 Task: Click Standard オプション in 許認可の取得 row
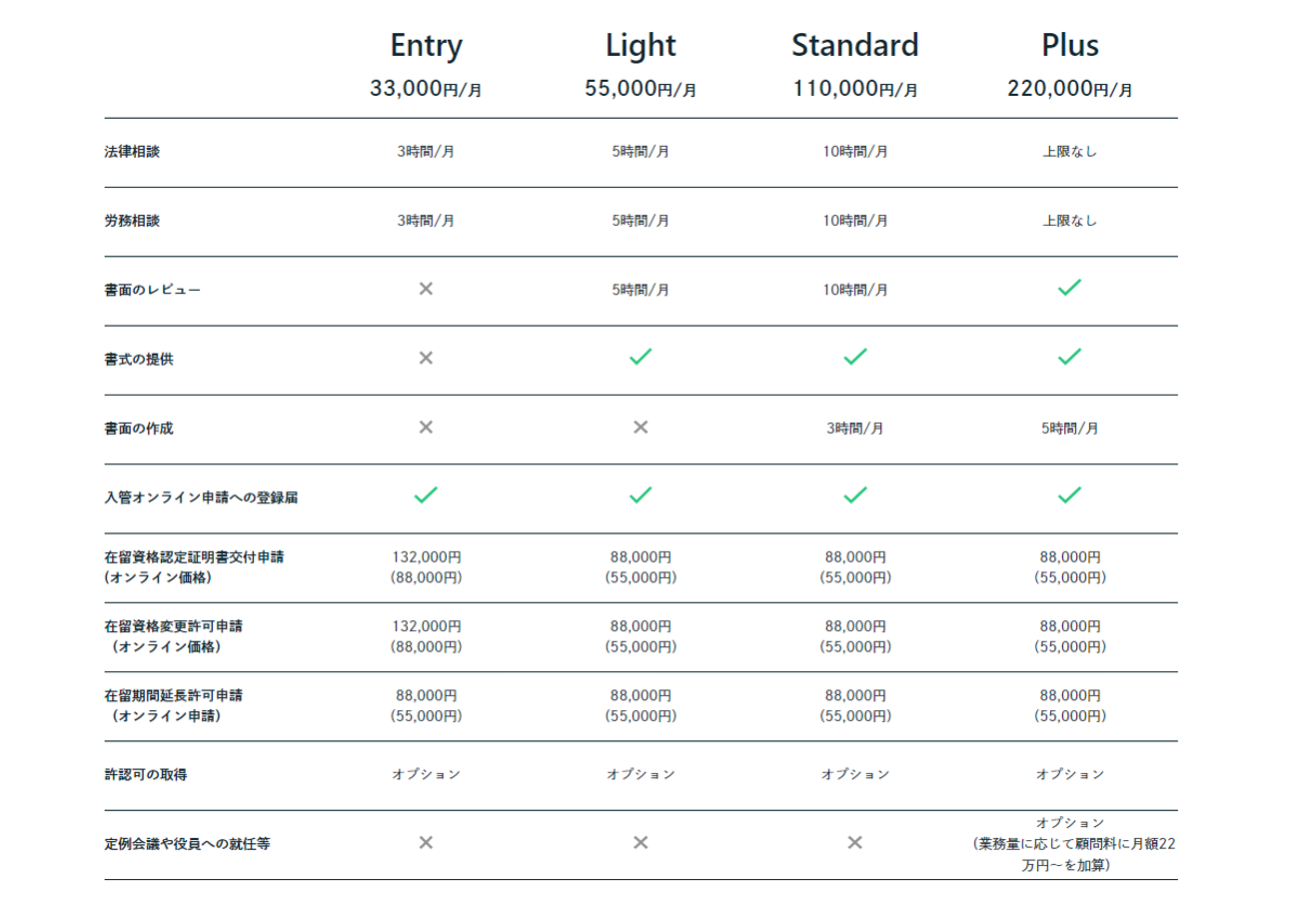click(854, 774)
